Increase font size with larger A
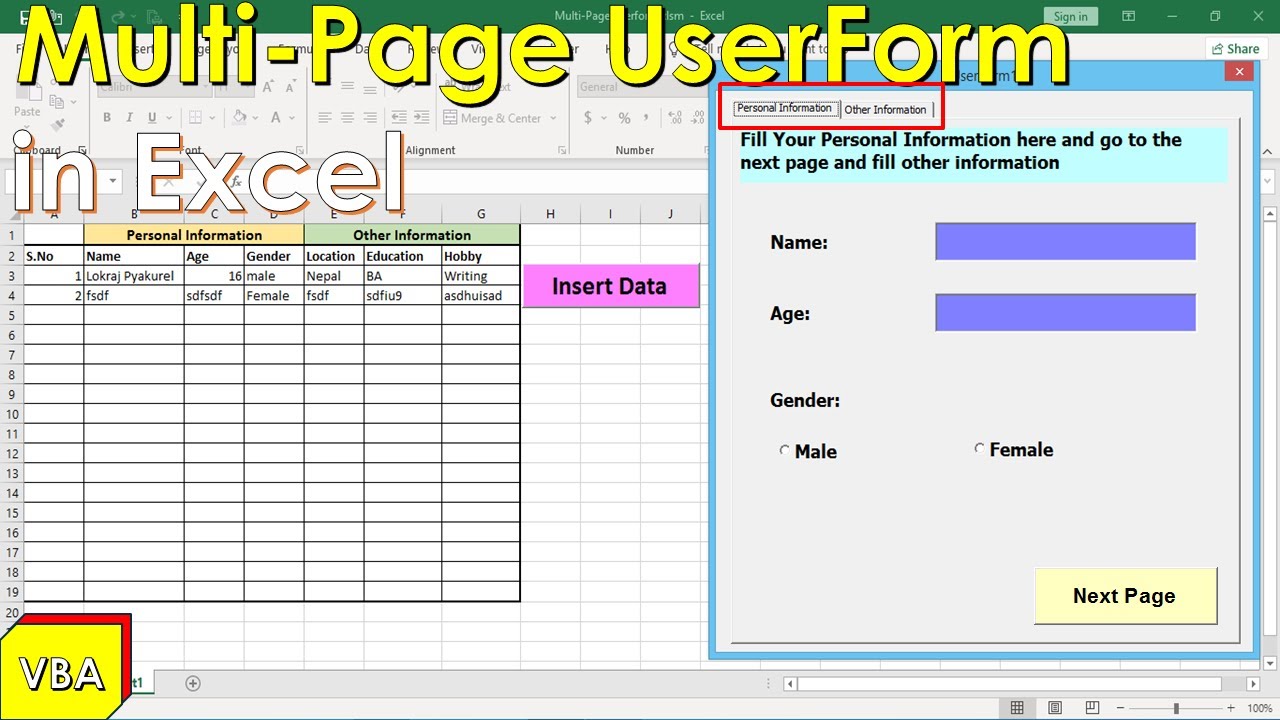The width and height of the screenshot is (1280, 720). 268,87
